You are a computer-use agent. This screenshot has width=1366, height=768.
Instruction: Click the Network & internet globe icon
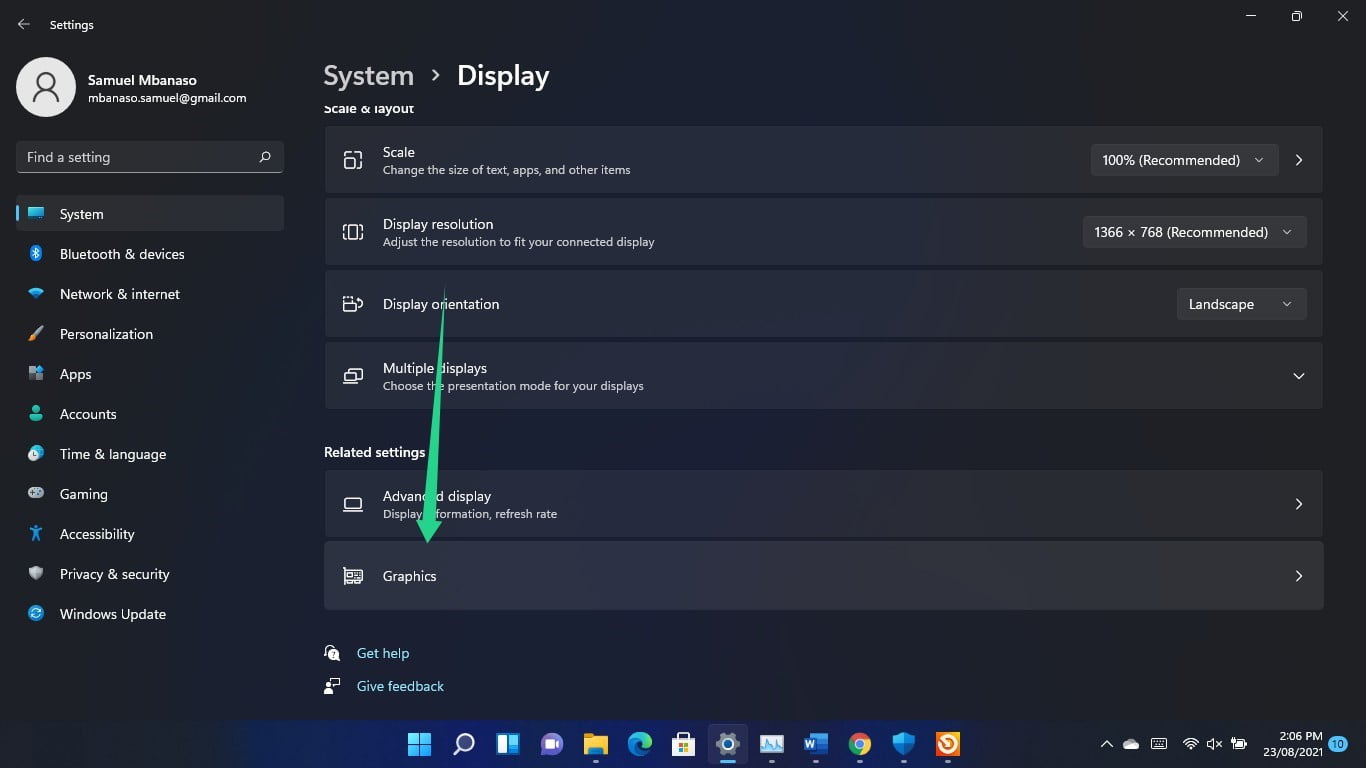[35, 294]
